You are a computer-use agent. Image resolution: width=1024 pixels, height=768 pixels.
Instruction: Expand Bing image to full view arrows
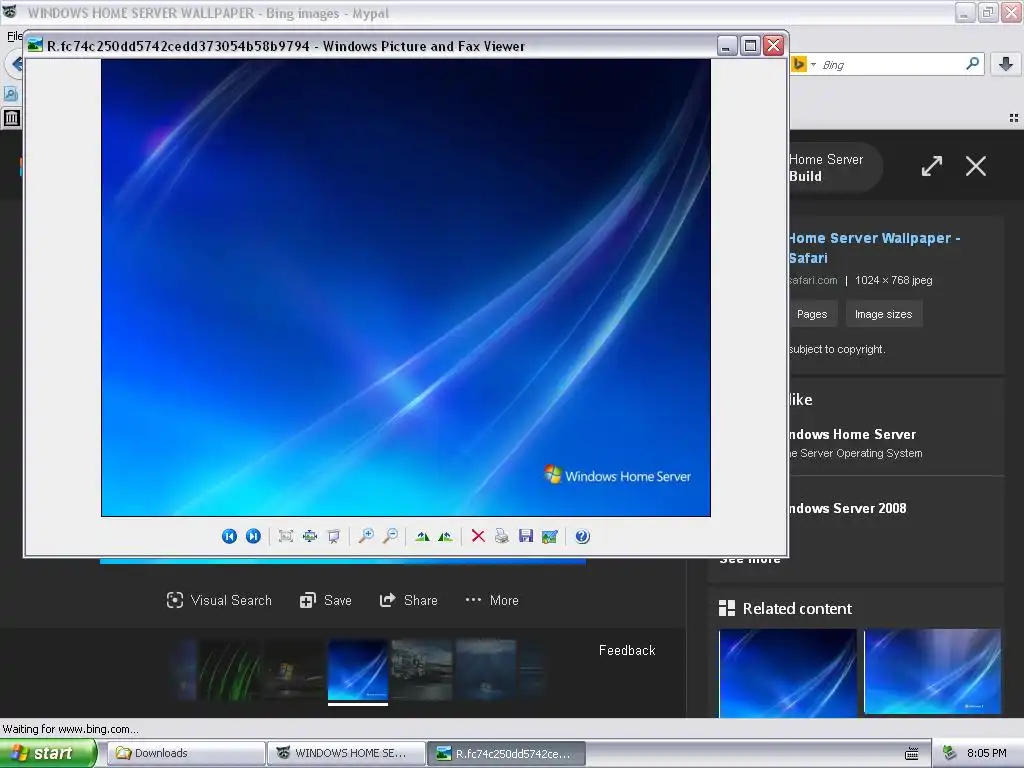932,166
